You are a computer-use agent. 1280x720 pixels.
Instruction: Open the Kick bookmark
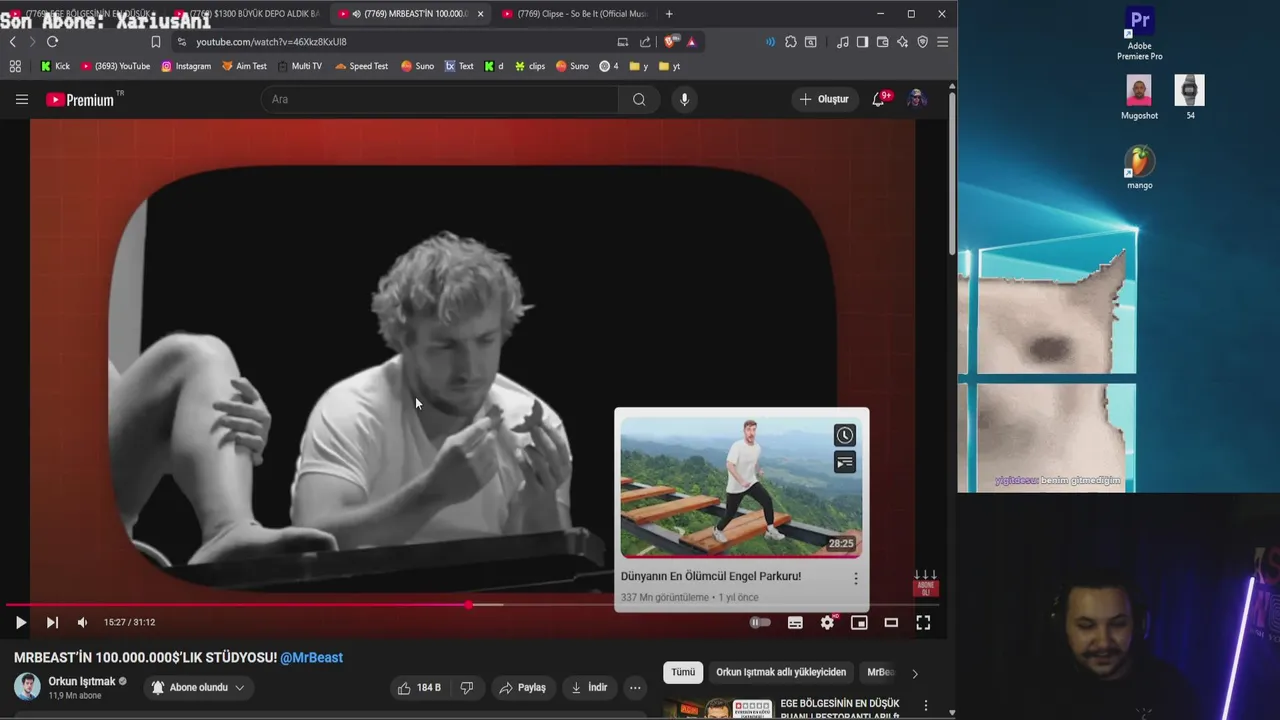pos(55,66)
